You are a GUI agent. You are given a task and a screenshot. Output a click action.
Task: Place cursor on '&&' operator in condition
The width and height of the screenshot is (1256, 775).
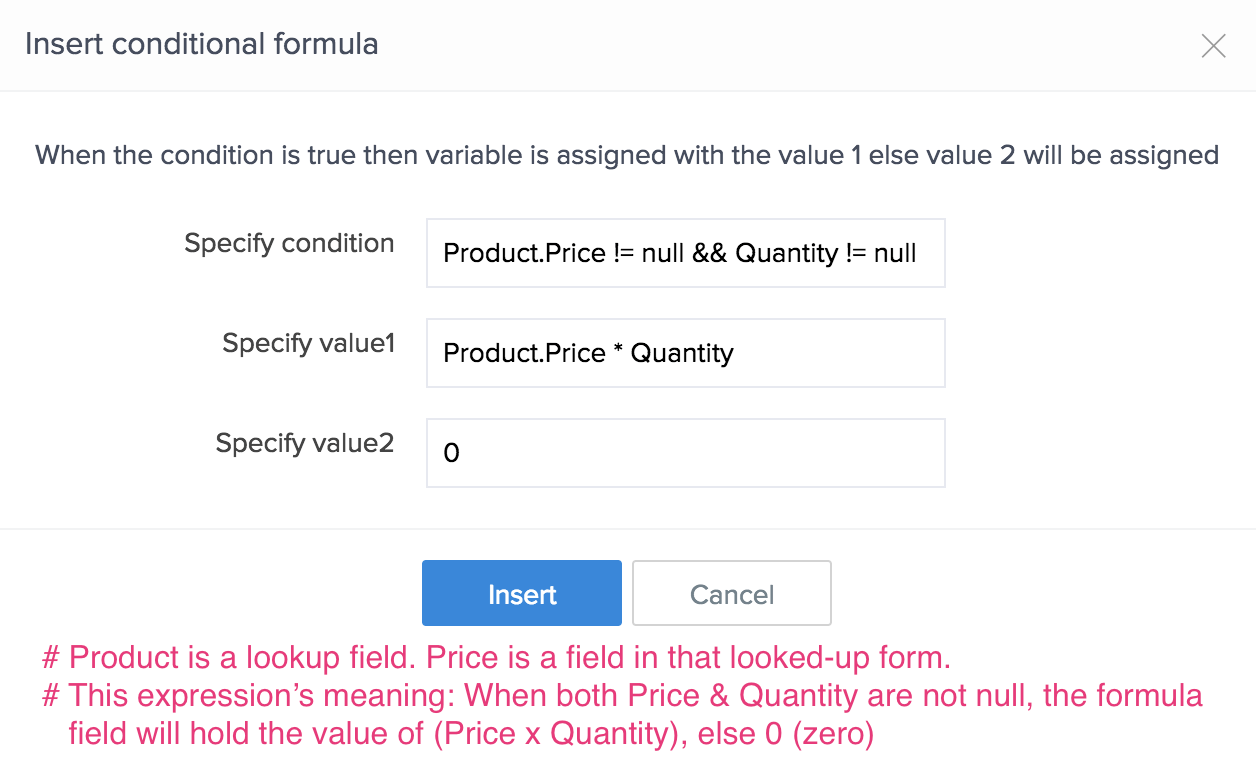tap(708, 254)
